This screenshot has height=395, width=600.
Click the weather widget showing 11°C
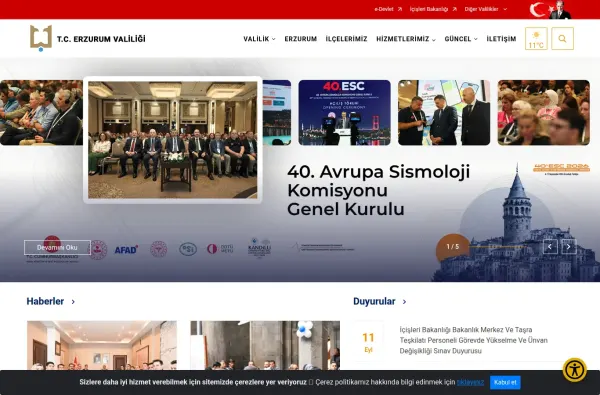[536, 38]
